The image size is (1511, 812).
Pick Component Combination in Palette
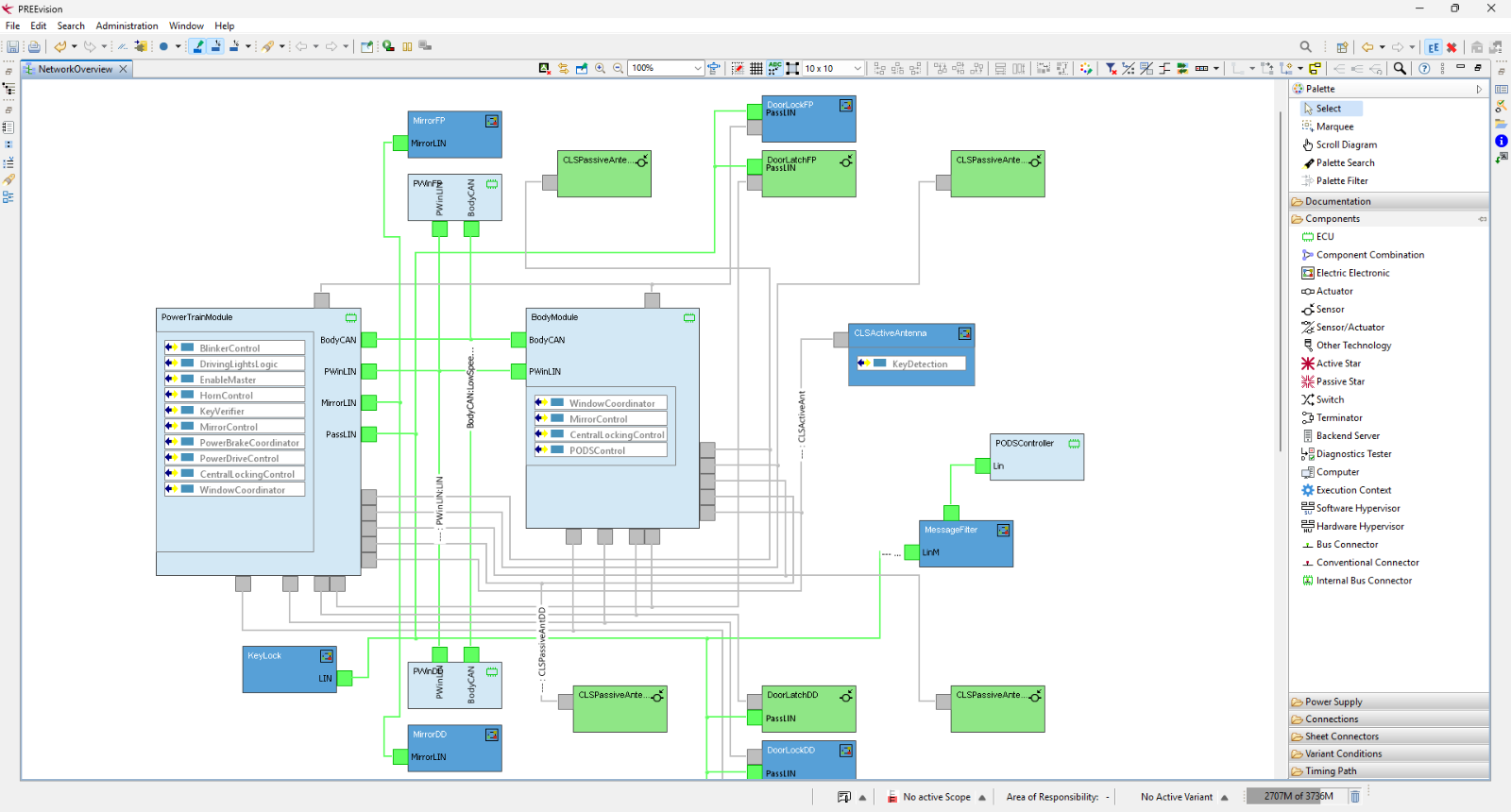coord(1363,255)
